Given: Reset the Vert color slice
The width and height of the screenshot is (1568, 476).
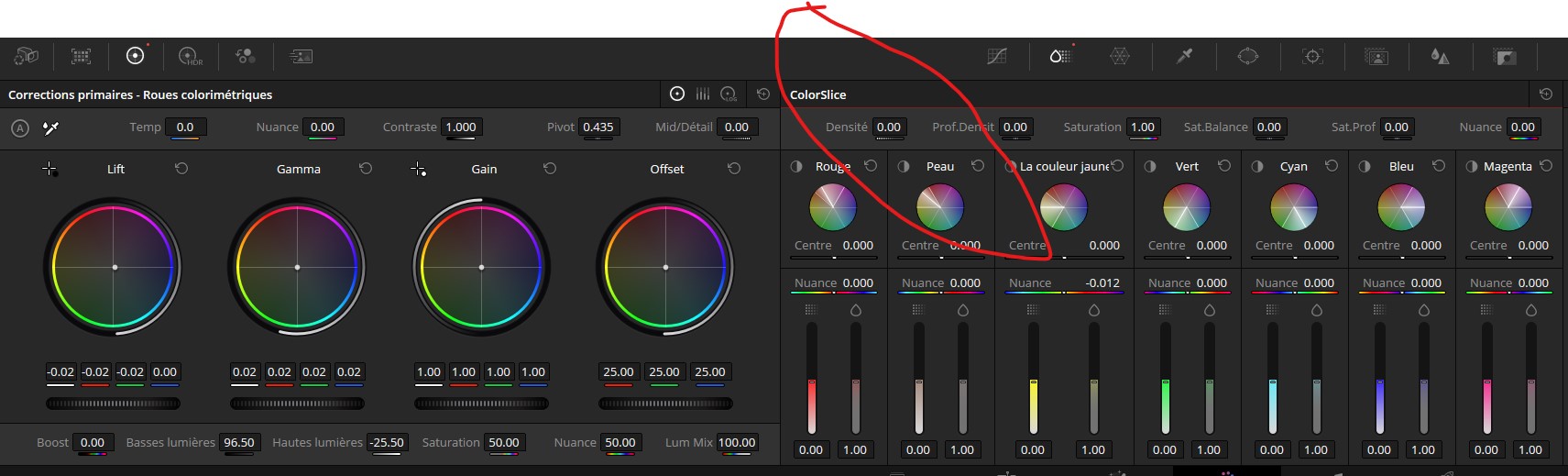Looking at the screenshot, I should click(1224, 166).
